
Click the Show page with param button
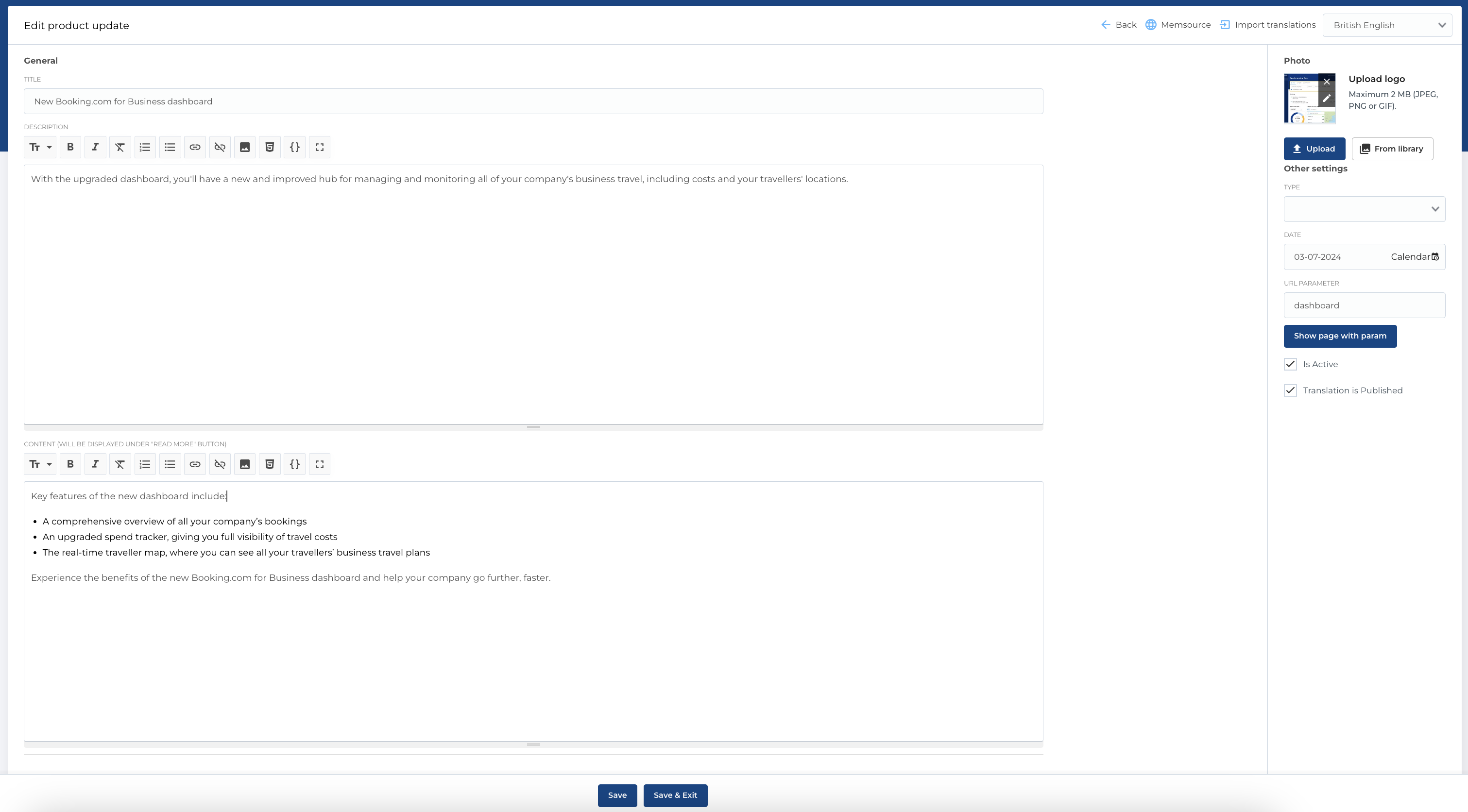point(1340,336)
